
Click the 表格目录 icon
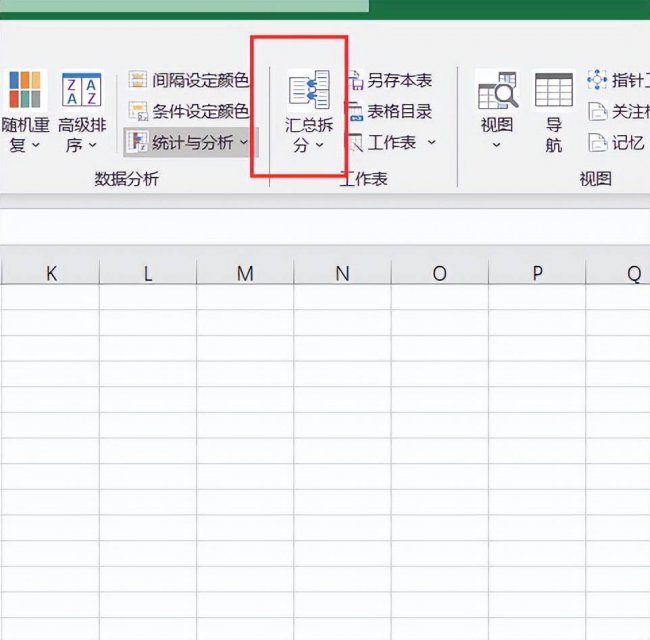(356, 112)
